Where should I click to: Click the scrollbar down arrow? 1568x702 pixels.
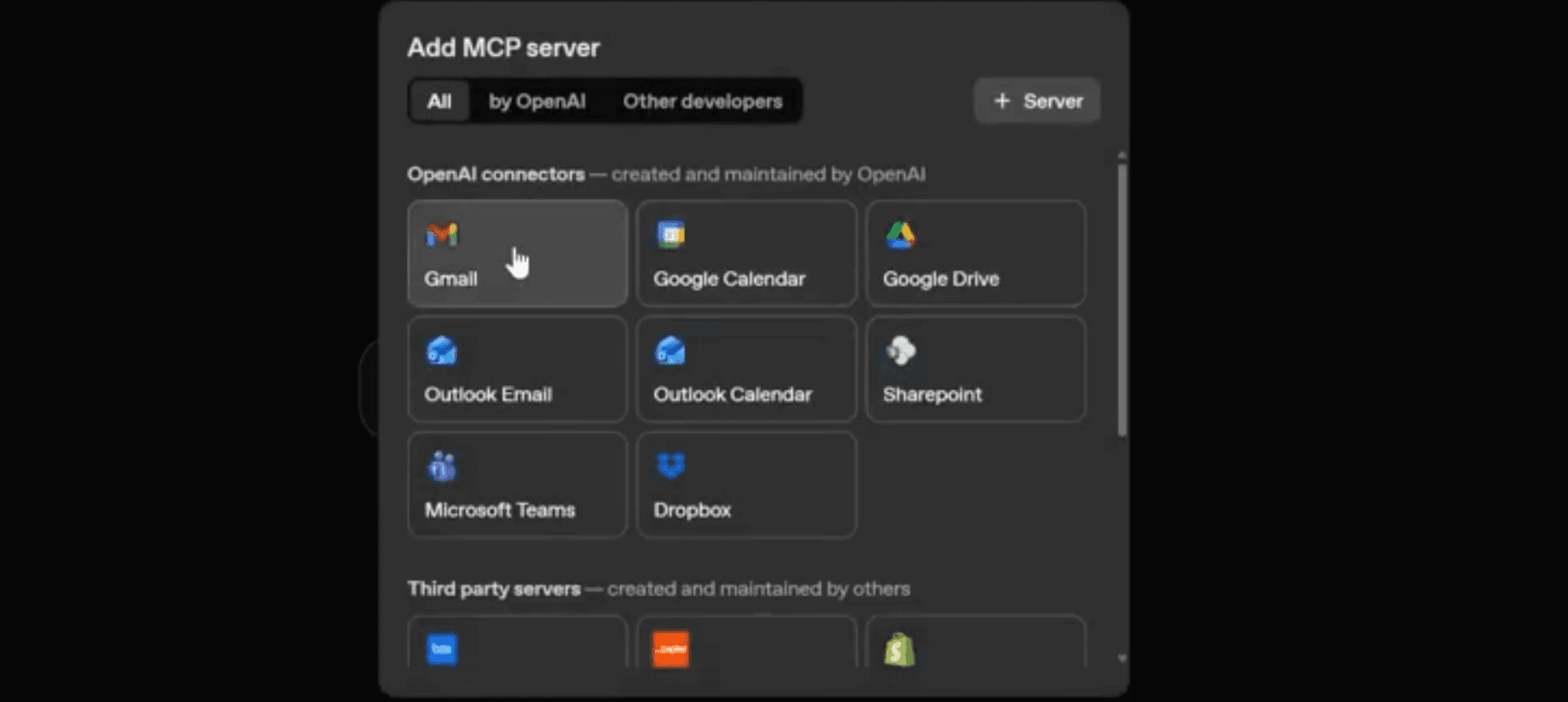[1122, 659]
